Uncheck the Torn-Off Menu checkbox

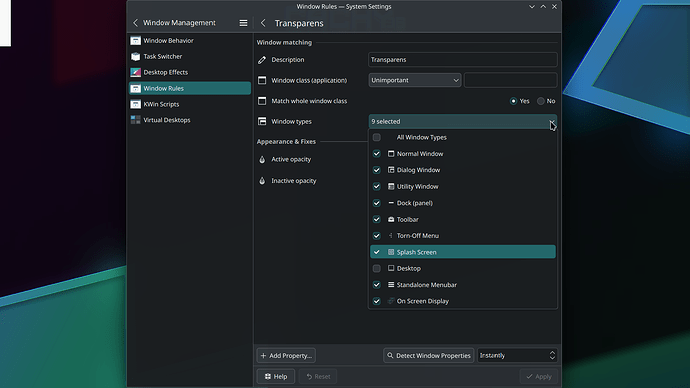tap(377, 236)
